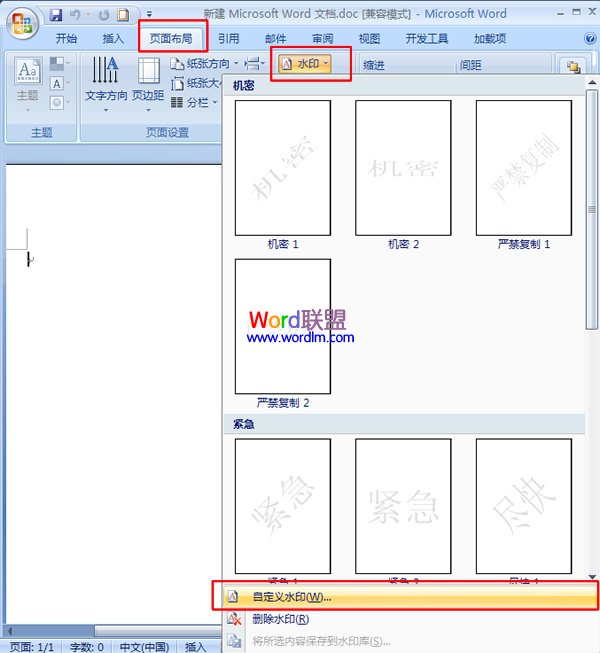Click the horizontal scrollbar left arrow
Viewport: 600px width, 653px height.
click(x=10, y=631)
